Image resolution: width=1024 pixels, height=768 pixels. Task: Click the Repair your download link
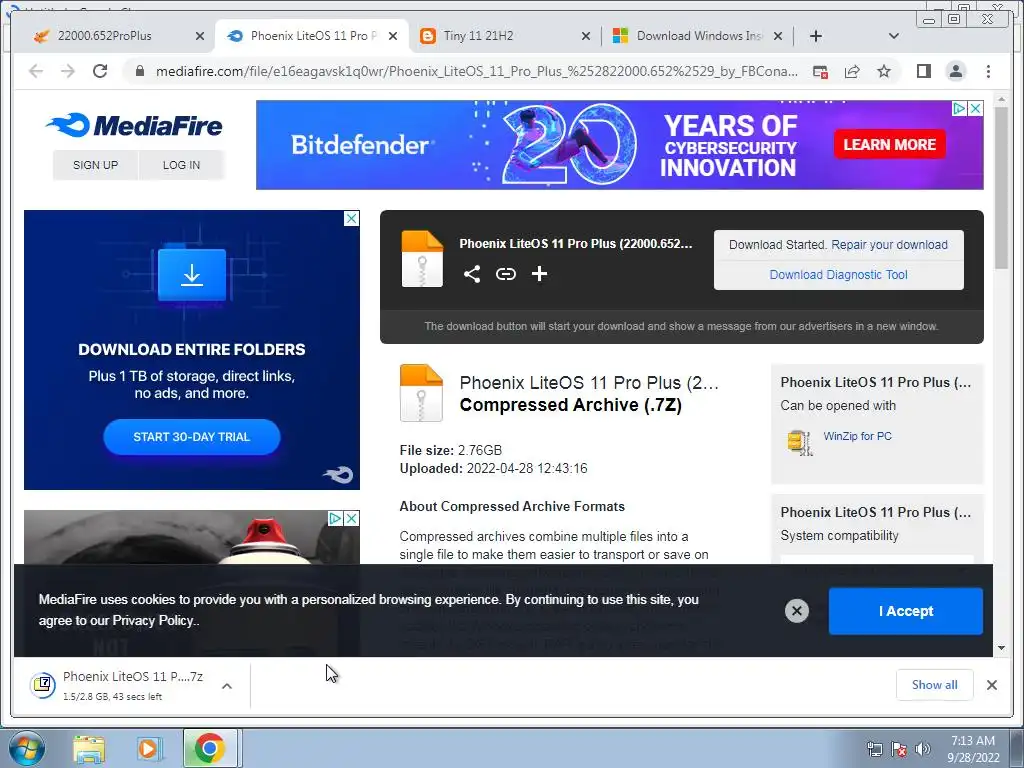point(889,245)
